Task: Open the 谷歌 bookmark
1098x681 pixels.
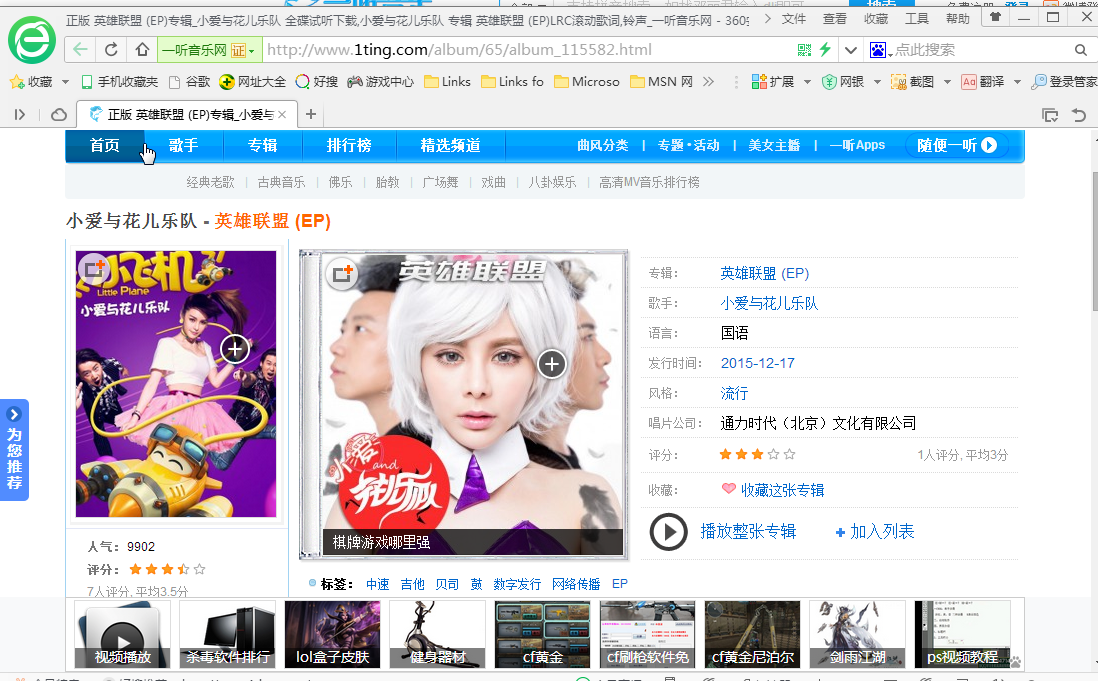Action: (x=190, y=82)
